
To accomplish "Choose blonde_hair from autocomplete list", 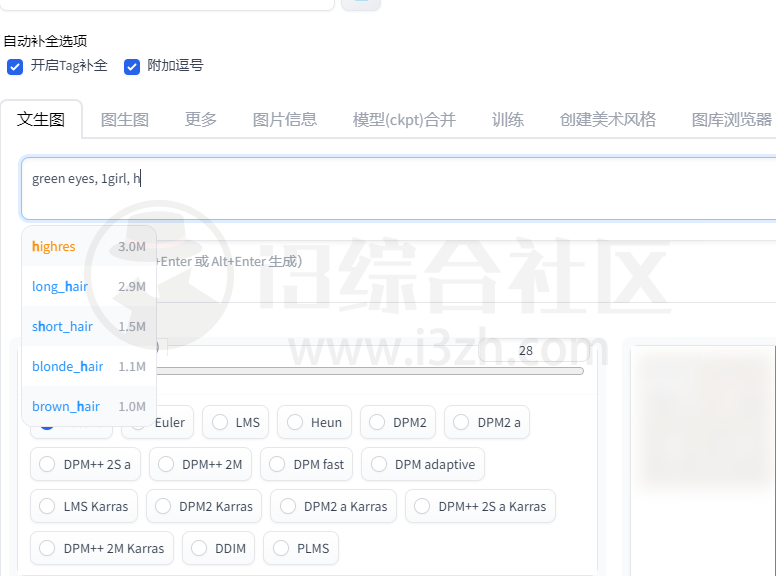I will click(x=89, y=367).
